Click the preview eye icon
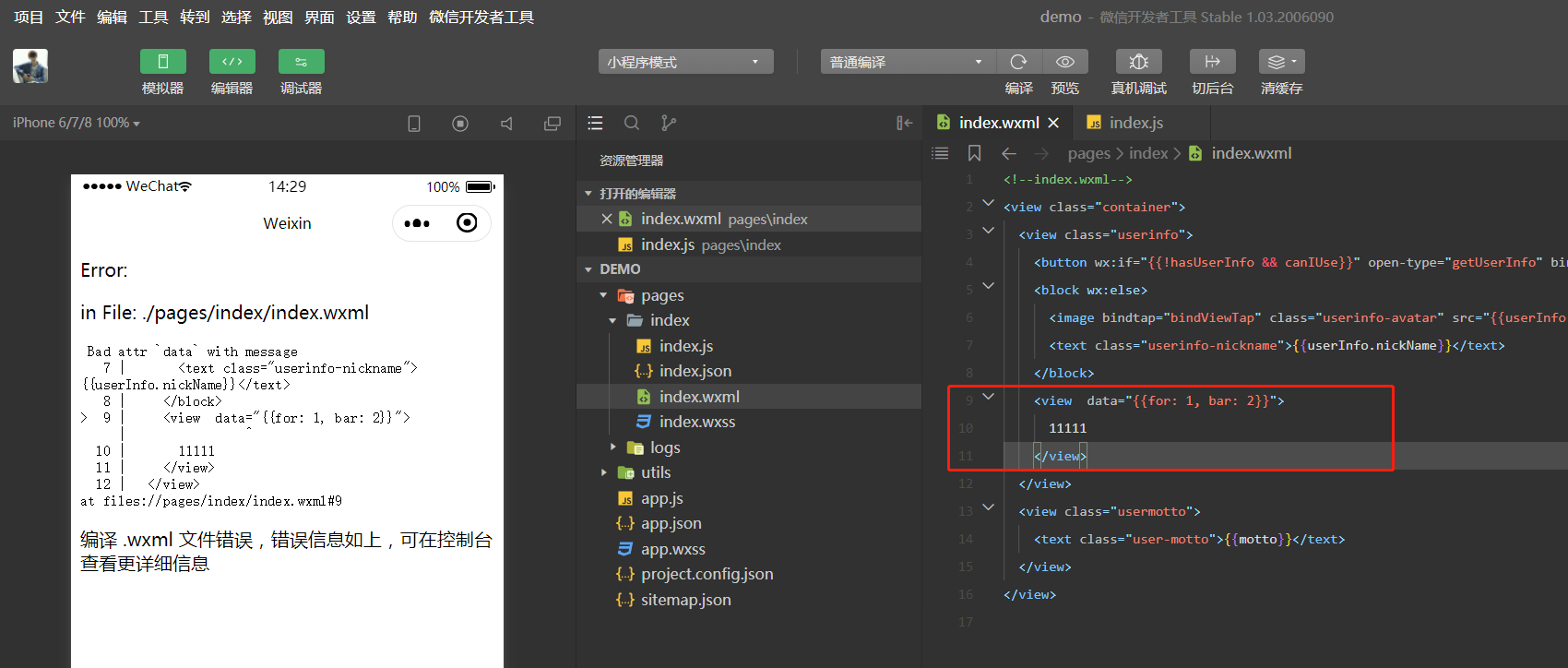The height and width of the screenshot is (668, 1568). coord(1065,62)
